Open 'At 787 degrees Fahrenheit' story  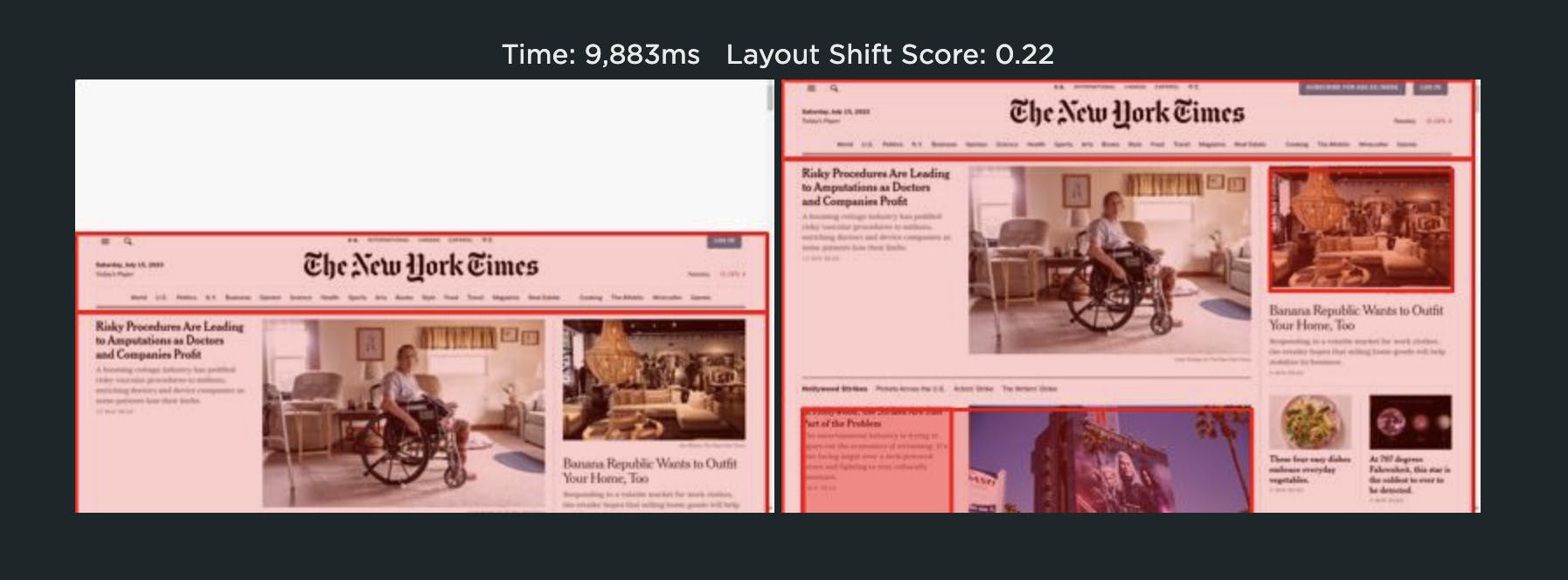pos(1409,474)
